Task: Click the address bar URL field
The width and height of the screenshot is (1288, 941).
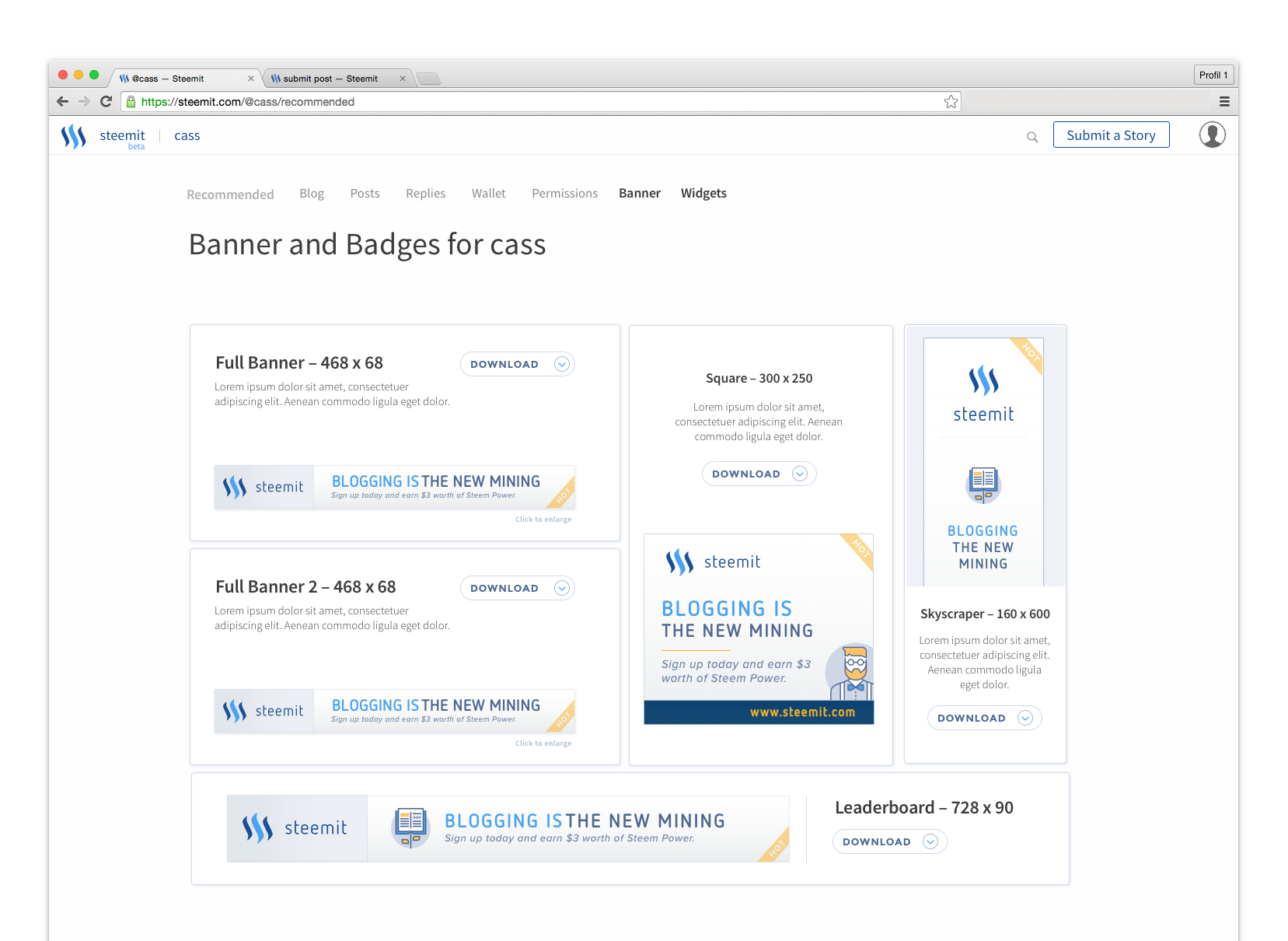Action: pos(540,102)
